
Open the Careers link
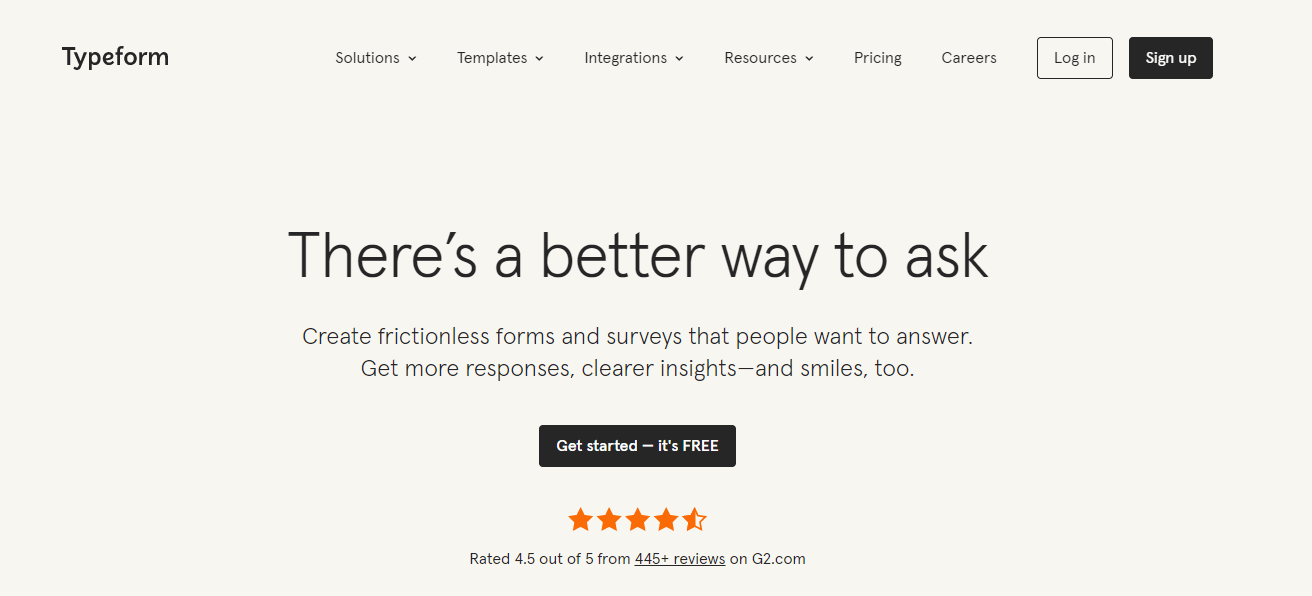tap(969, 58)
